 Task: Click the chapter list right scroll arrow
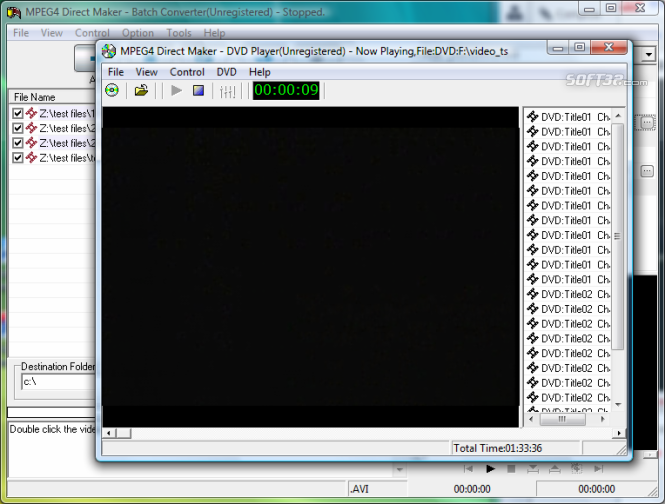click(x=603, y=419)
